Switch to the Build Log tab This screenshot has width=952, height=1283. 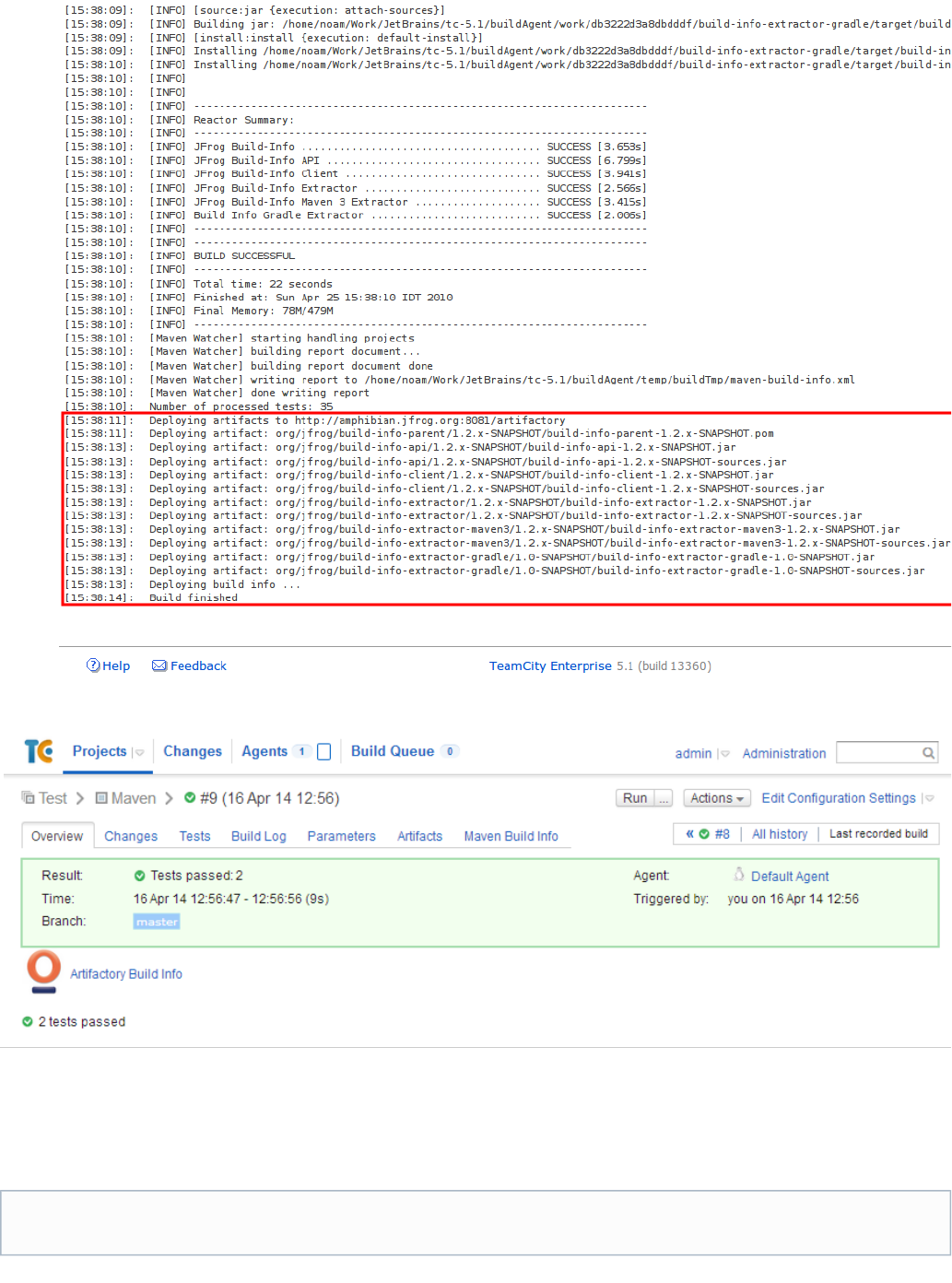coord(259,836)
